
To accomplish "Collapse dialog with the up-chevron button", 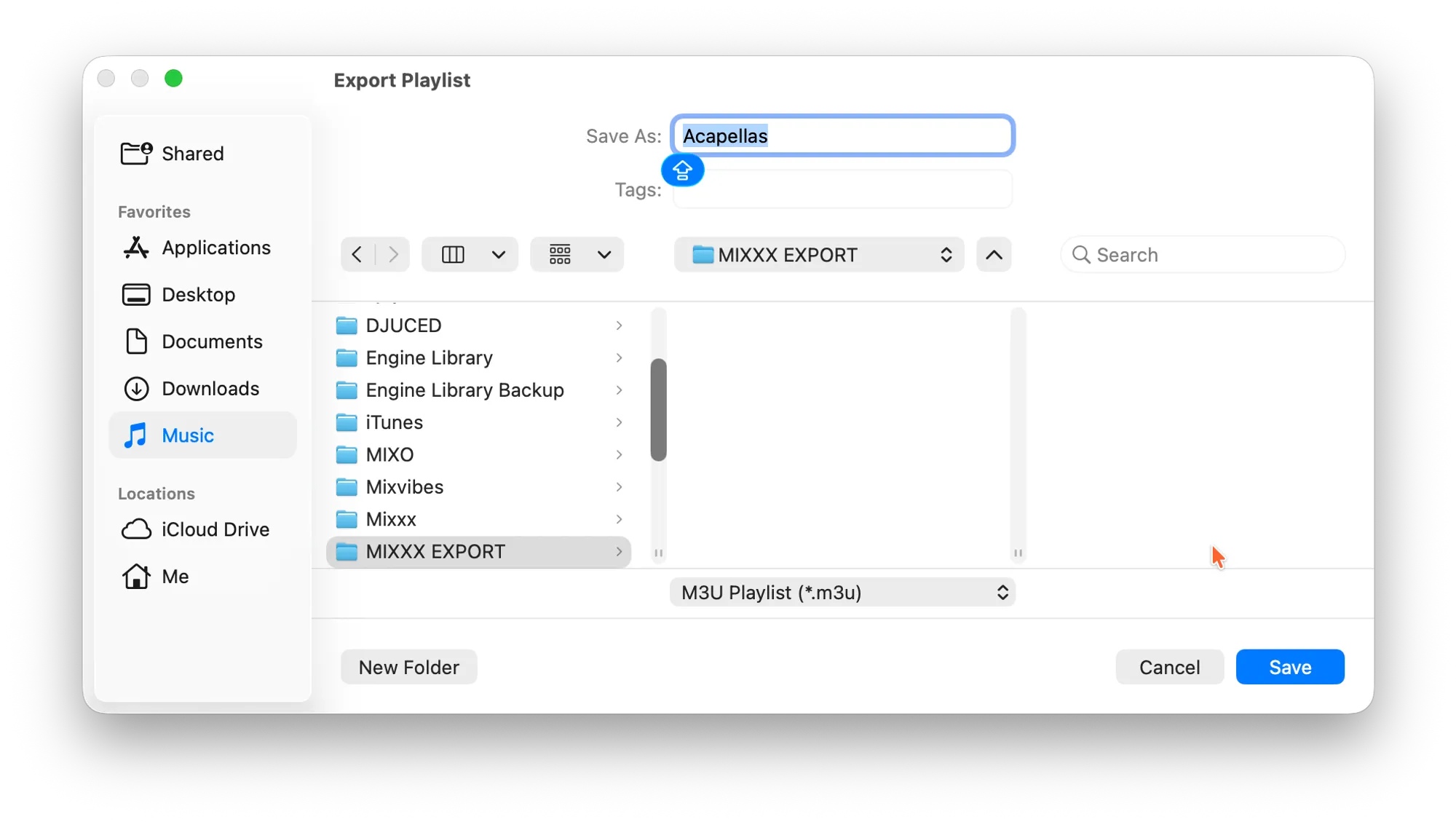I will click(x=994, y=255).
